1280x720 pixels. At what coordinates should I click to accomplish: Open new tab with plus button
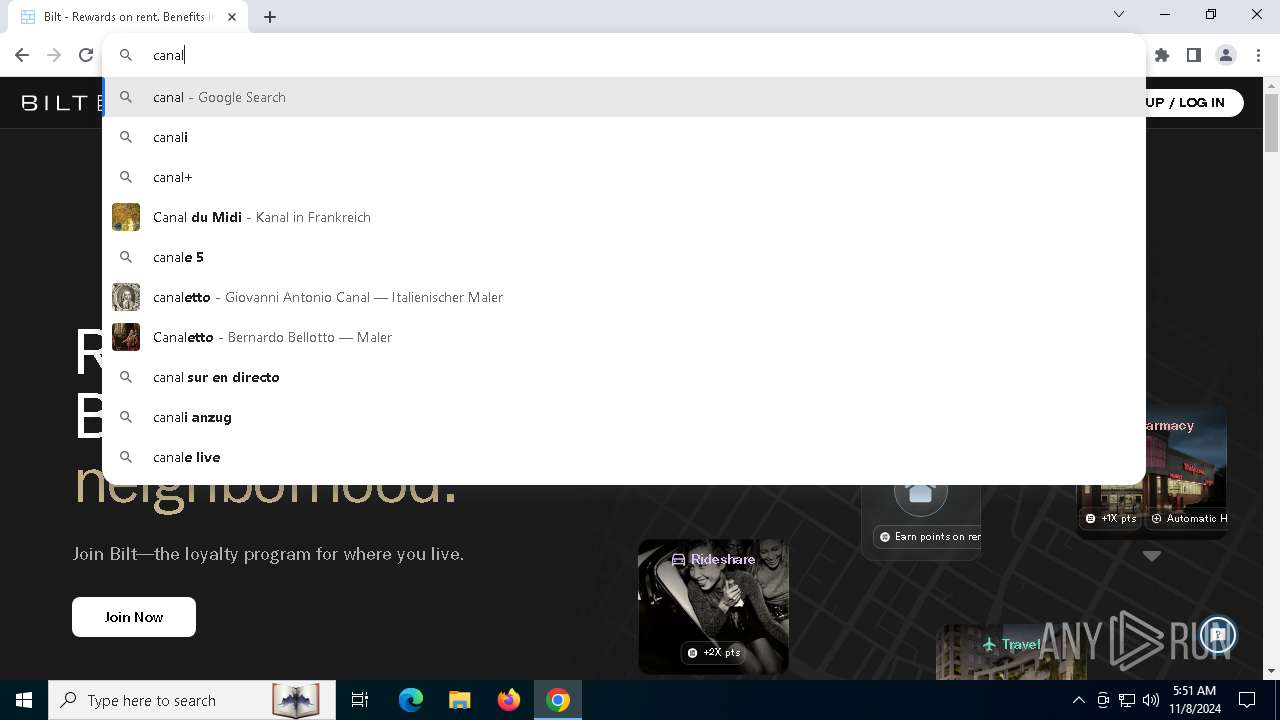tap(270, 17)
